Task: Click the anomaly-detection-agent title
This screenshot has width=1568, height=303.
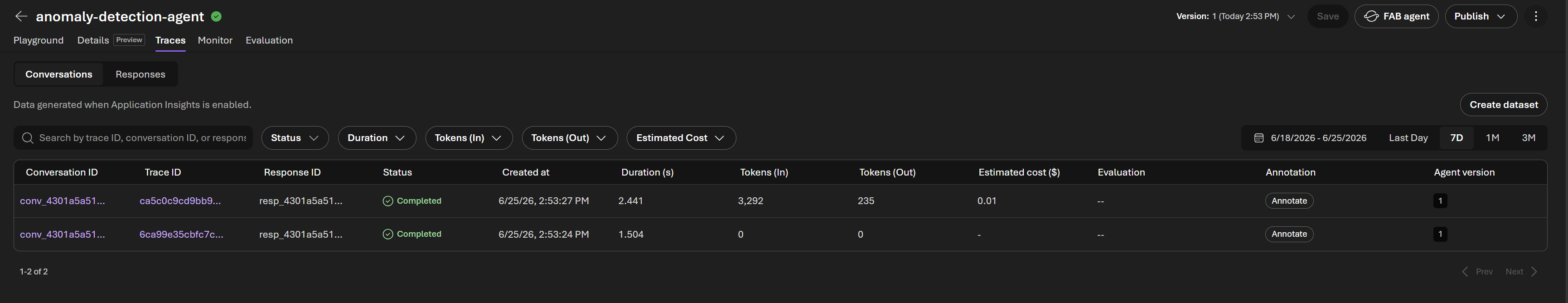Action: click(120, 16)
